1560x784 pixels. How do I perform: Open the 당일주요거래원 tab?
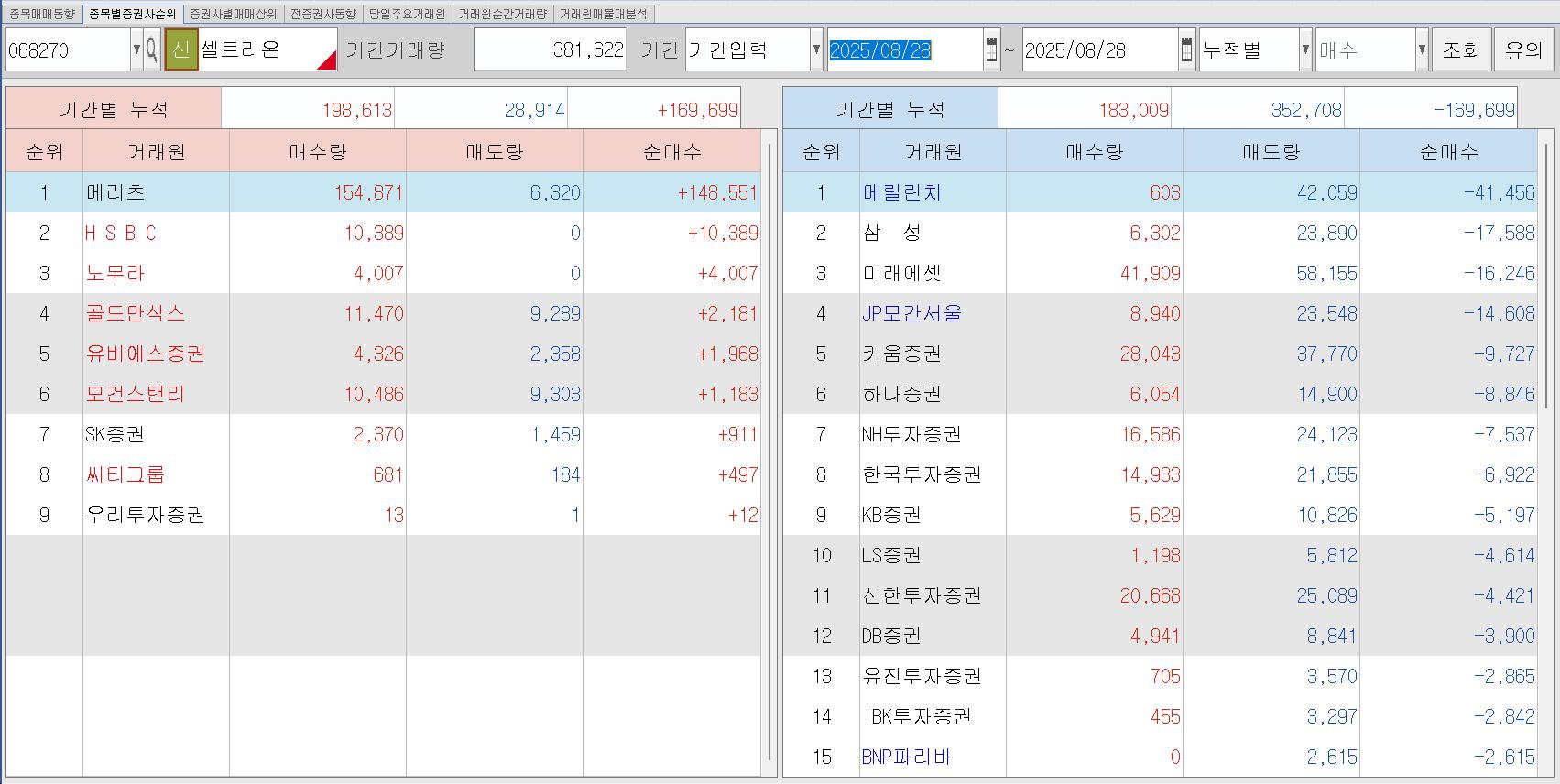pos(408,14)
